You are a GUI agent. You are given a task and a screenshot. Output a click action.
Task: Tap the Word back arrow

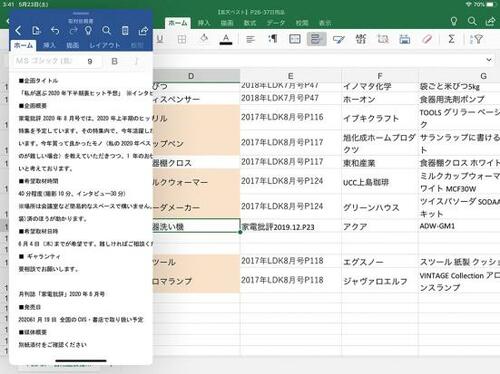[18, 31]
